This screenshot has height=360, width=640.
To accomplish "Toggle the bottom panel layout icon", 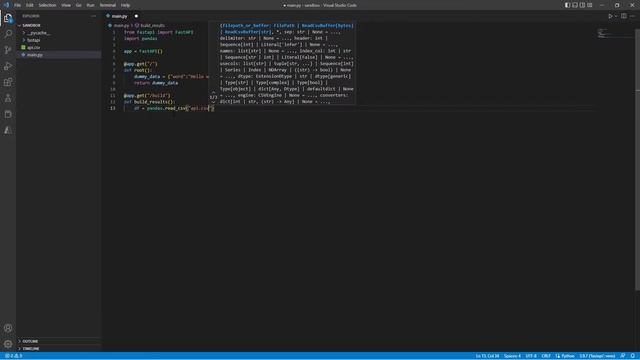I will [x=575, y=5].
